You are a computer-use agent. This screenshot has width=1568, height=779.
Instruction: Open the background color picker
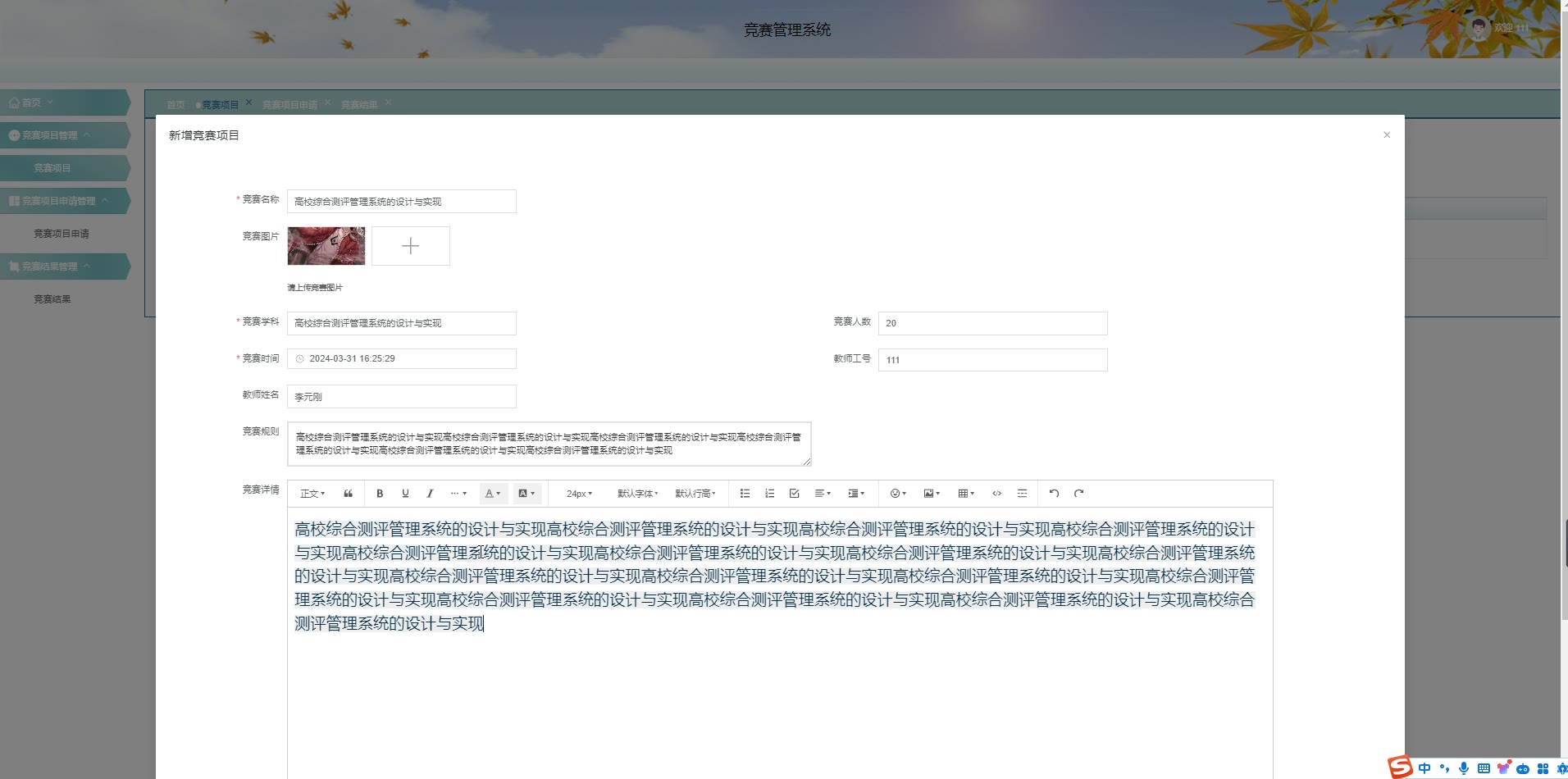coord(526,494)
